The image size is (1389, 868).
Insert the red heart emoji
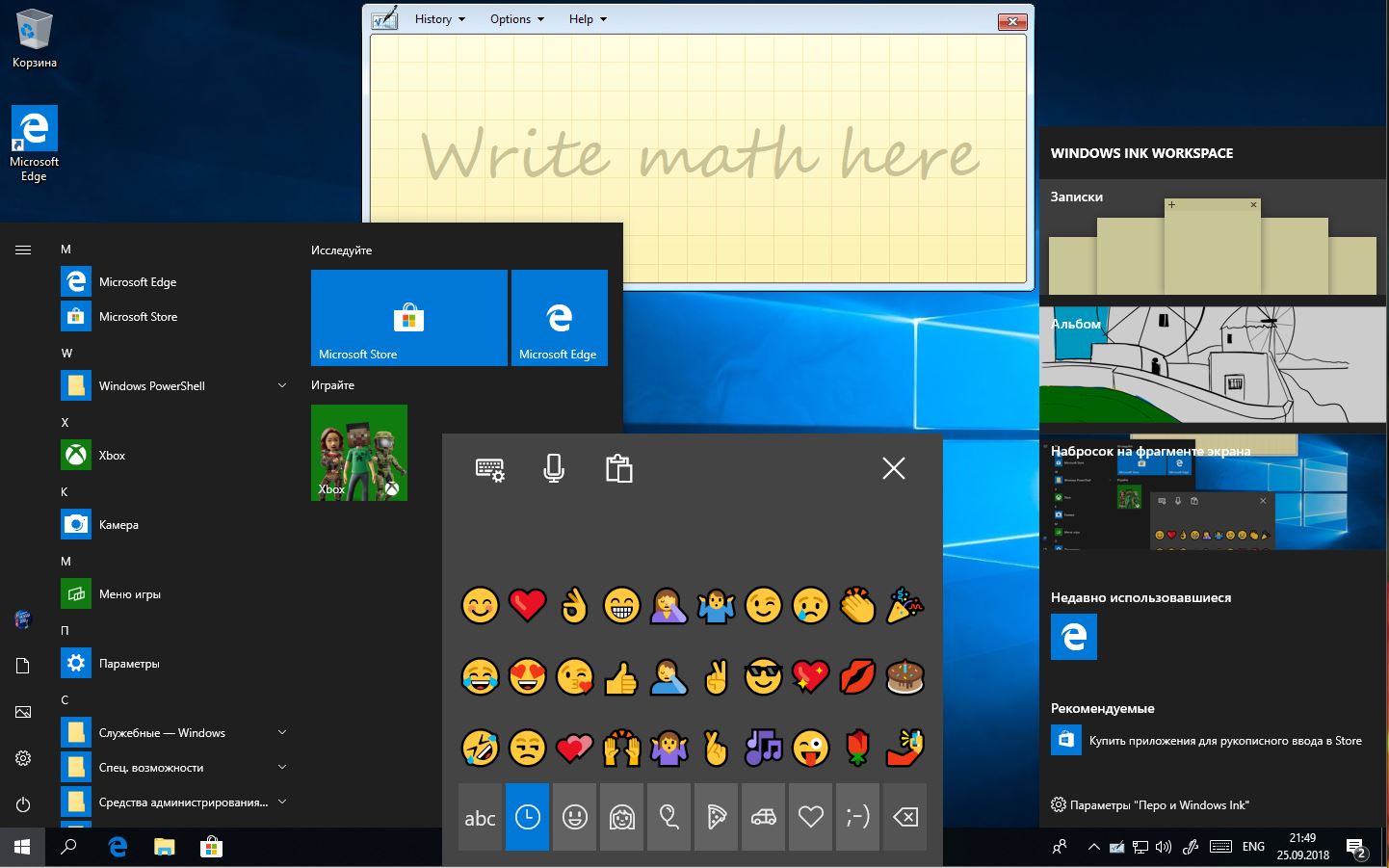[527, 605]
